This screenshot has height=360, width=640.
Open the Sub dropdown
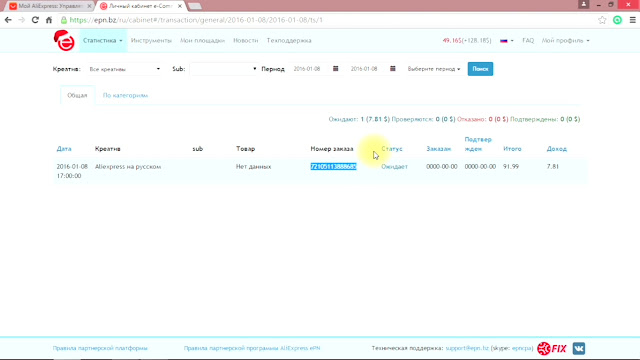pos(223,69)
